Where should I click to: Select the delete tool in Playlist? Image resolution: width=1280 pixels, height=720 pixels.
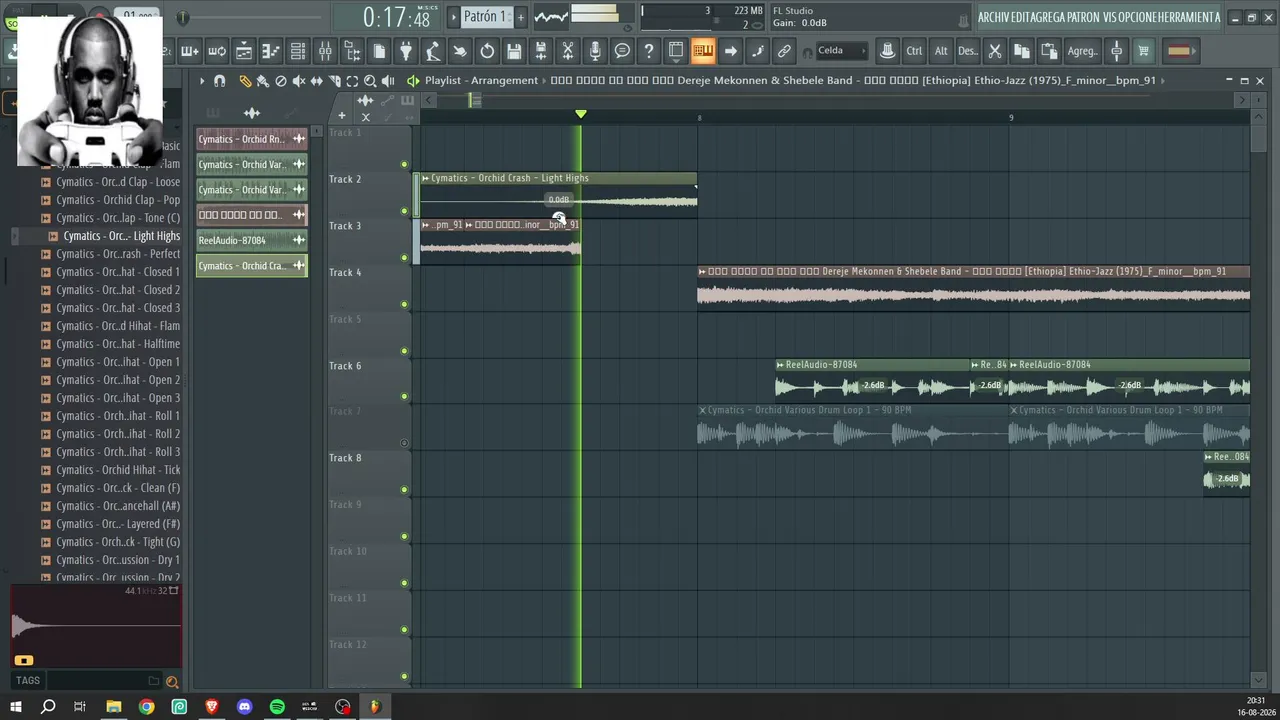pyautogui.click(x=281, y=81)
